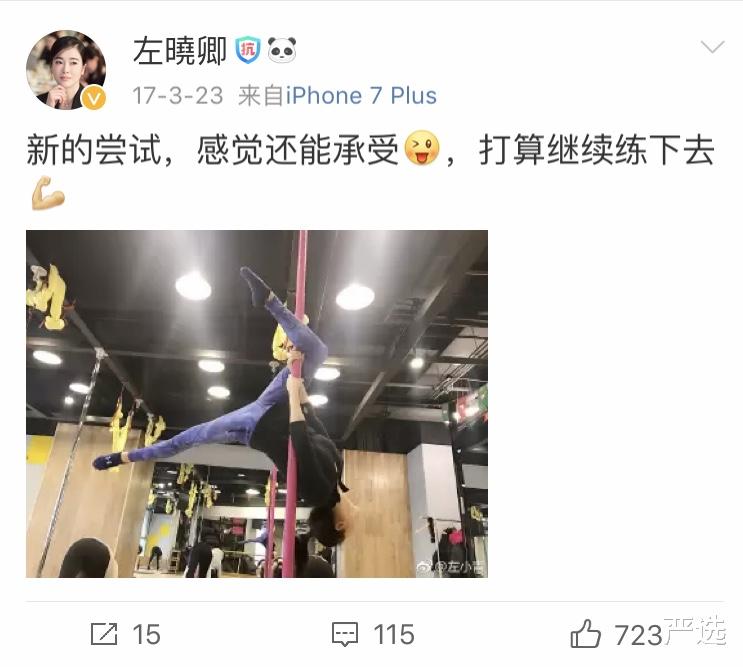Tap the 严选 watermark label
This screenshot has height=667, width=743.
point(695,631)
